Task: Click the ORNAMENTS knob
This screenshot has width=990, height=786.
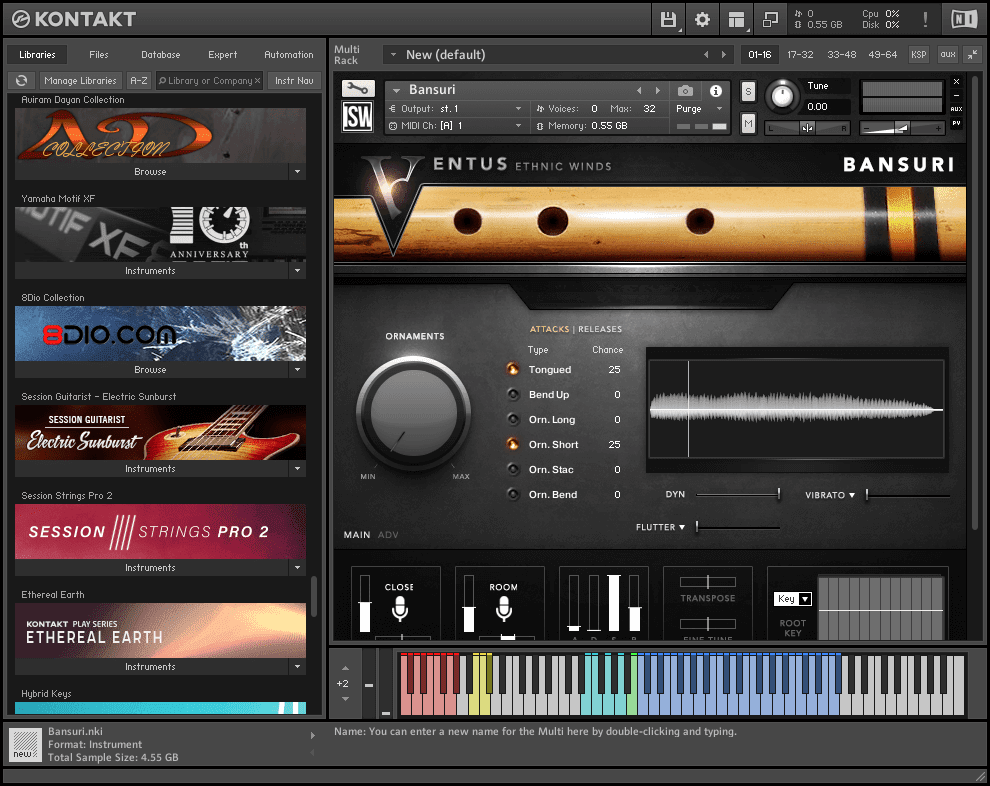Action: tap(414, 413)
